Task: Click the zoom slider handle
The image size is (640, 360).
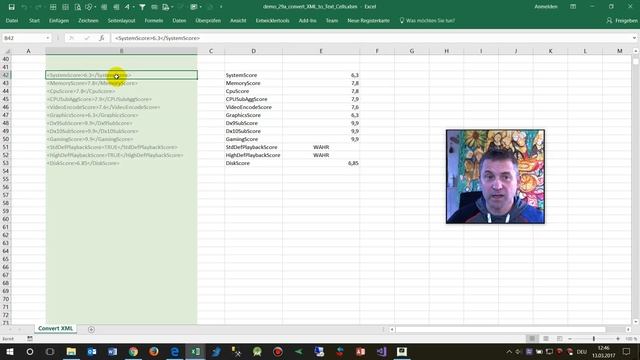Action: (x=593, y=339)
